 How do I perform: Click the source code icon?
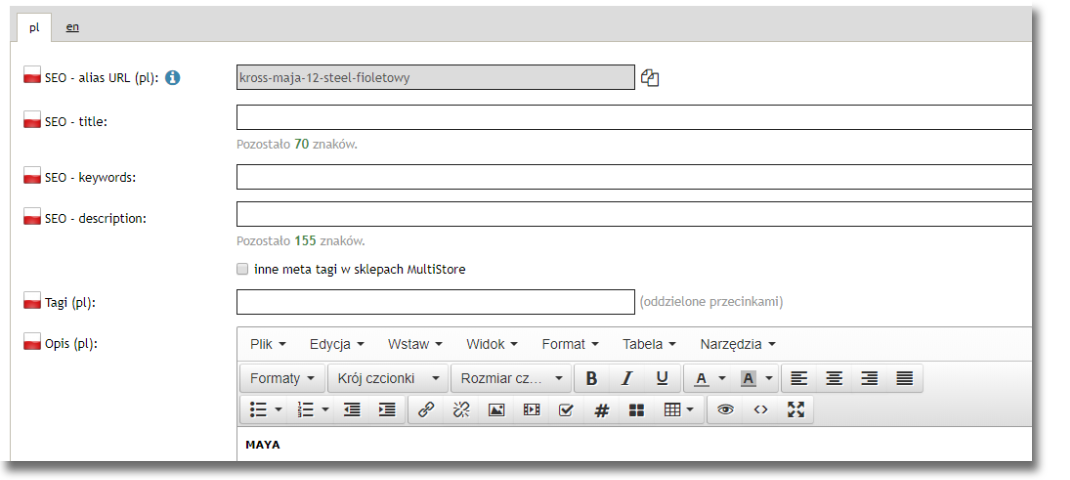click(761, 410)
